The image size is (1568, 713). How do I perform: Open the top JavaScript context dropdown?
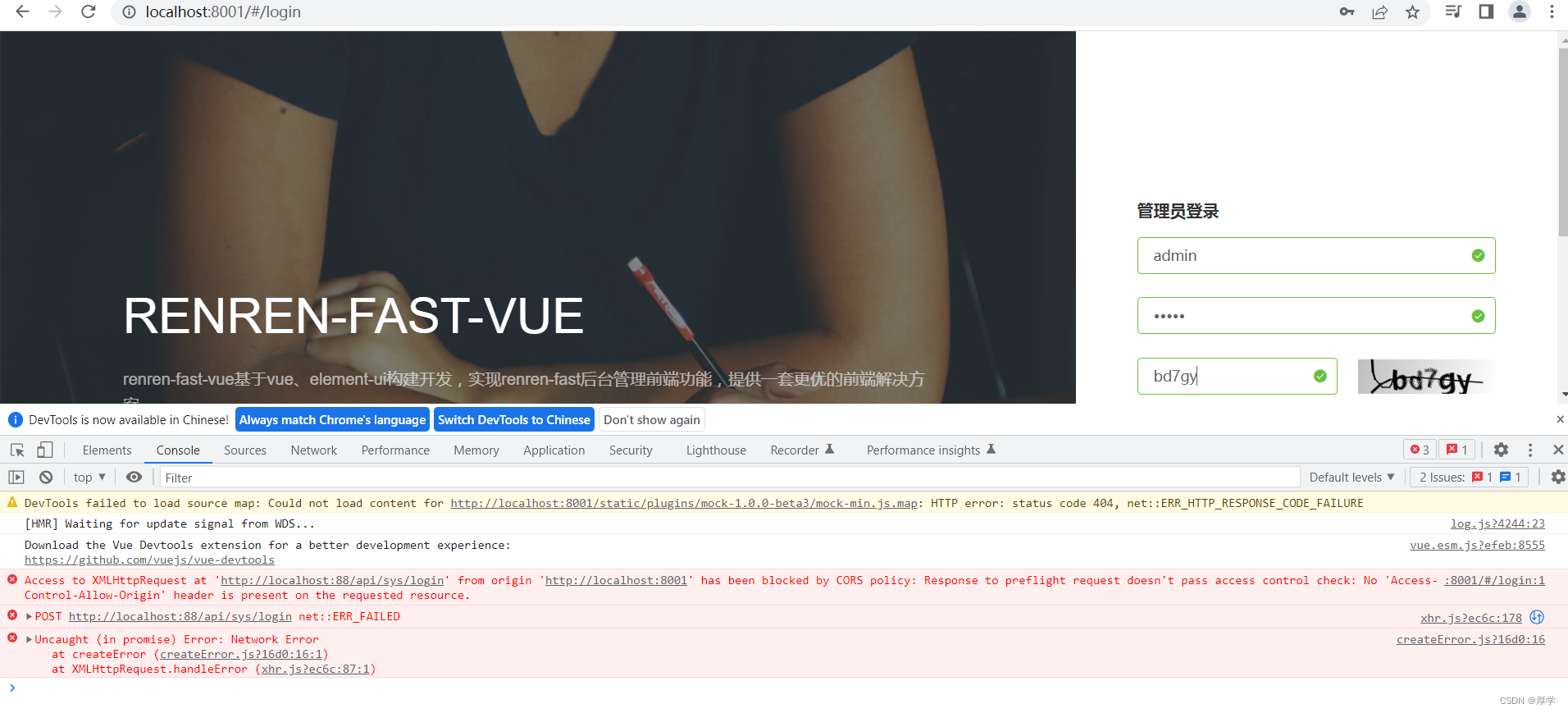pyautogui.click(x=89, y=477)
